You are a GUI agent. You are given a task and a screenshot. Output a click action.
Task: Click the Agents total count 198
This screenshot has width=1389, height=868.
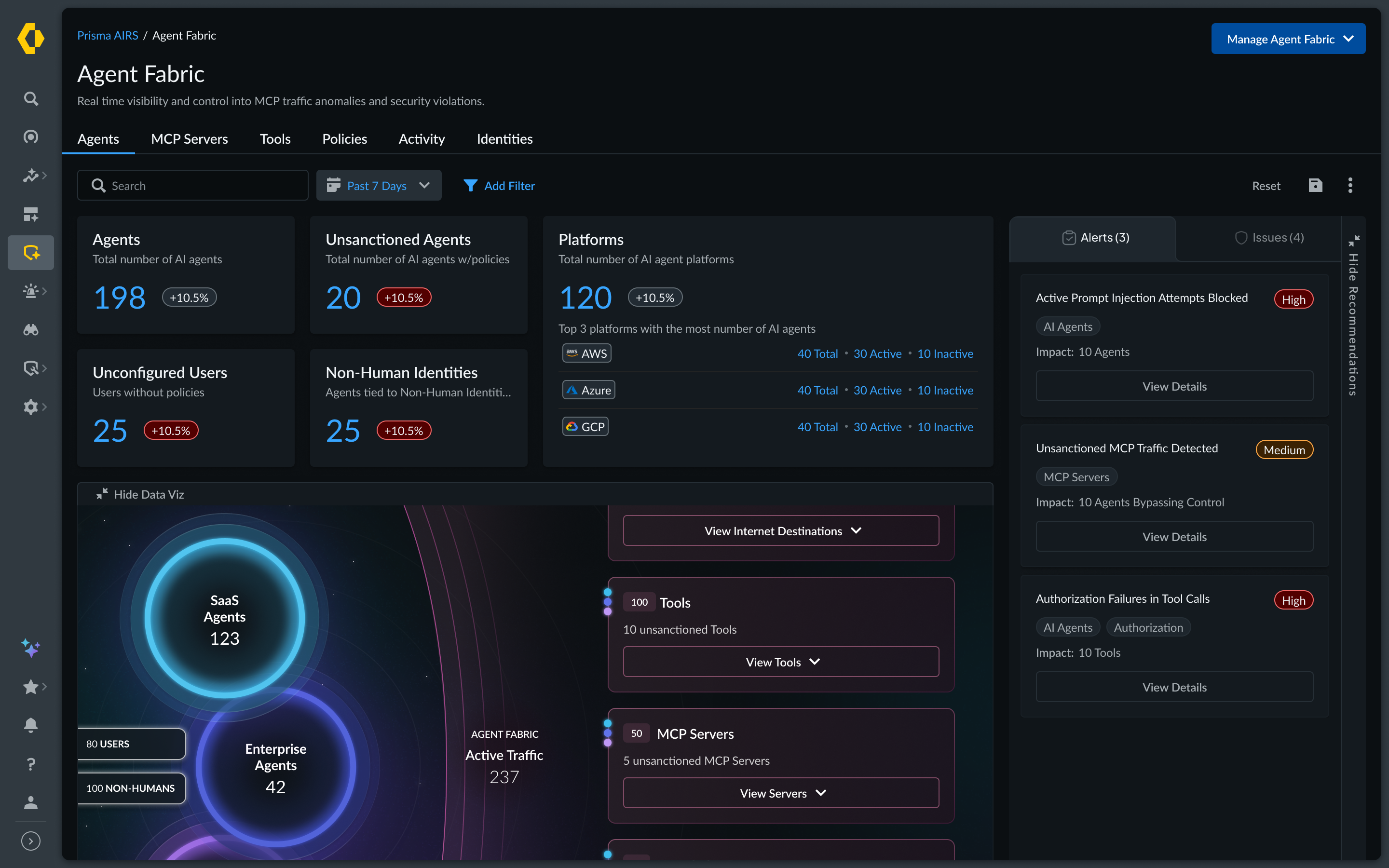120,298
